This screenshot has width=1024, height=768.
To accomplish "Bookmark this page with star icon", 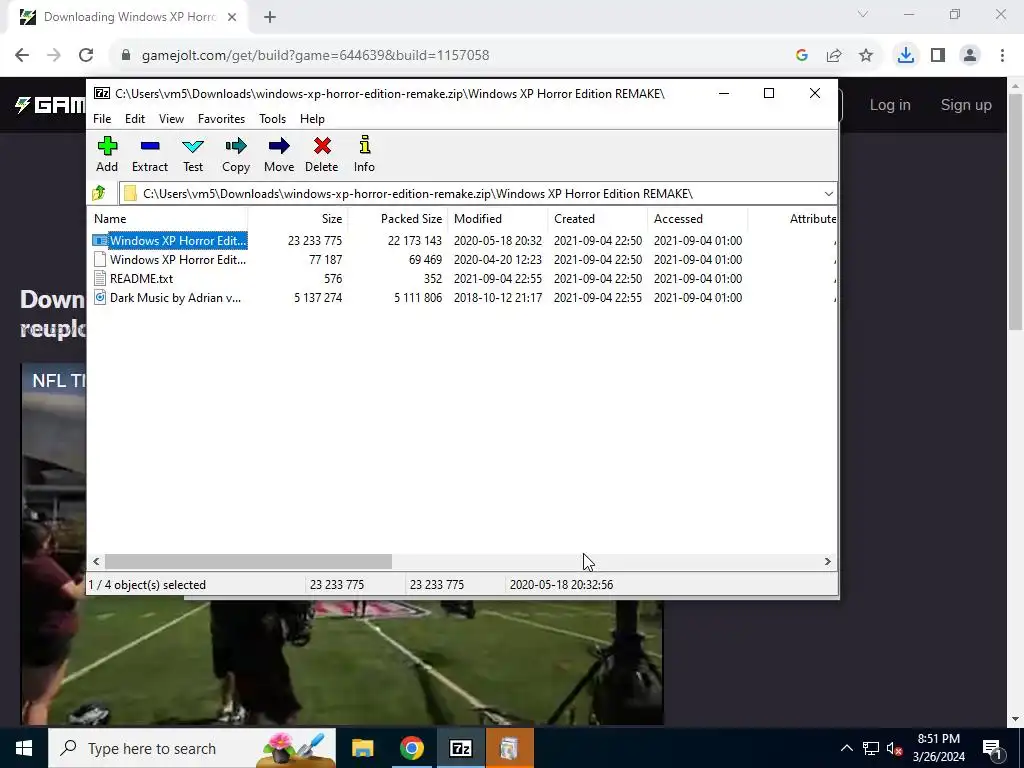I will click(x=866, y=56).
